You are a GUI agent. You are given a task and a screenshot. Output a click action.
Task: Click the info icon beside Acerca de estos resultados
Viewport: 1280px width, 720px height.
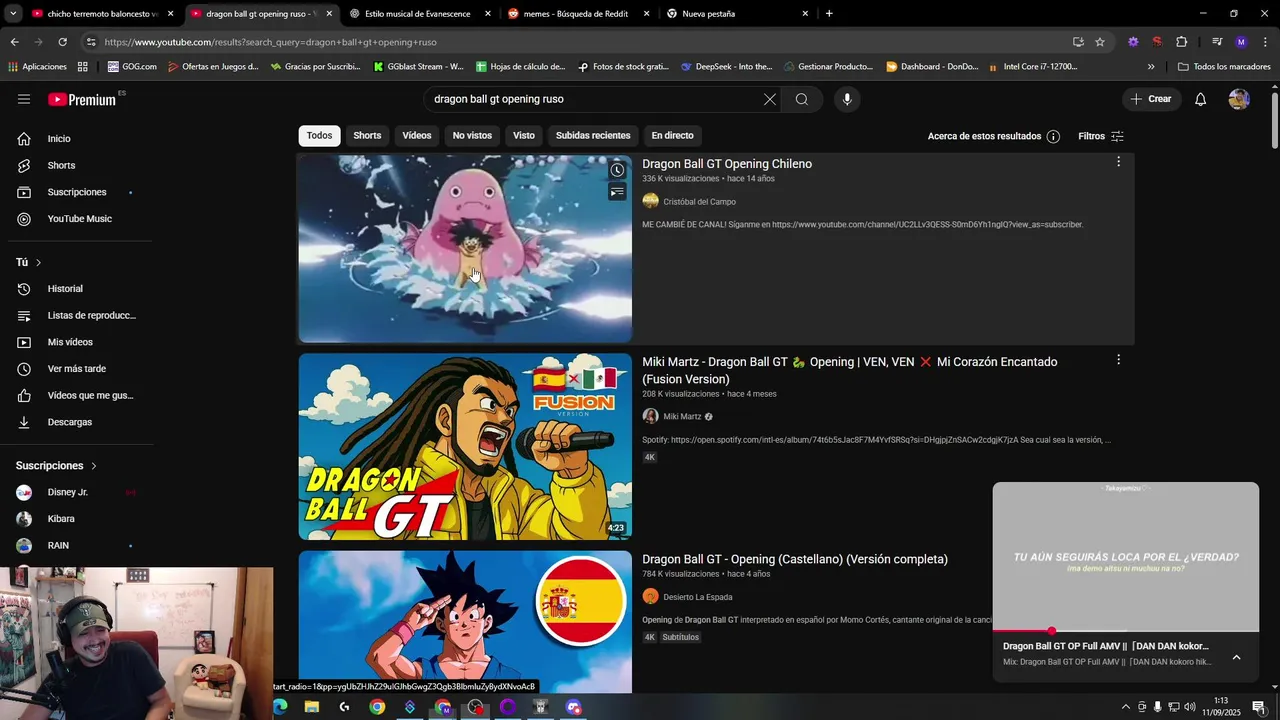[x=1053, y=136]
